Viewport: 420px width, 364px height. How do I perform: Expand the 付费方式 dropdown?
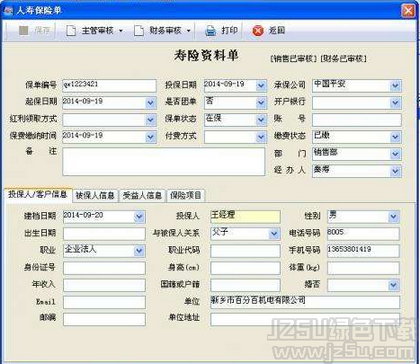[x=261, y=137]
